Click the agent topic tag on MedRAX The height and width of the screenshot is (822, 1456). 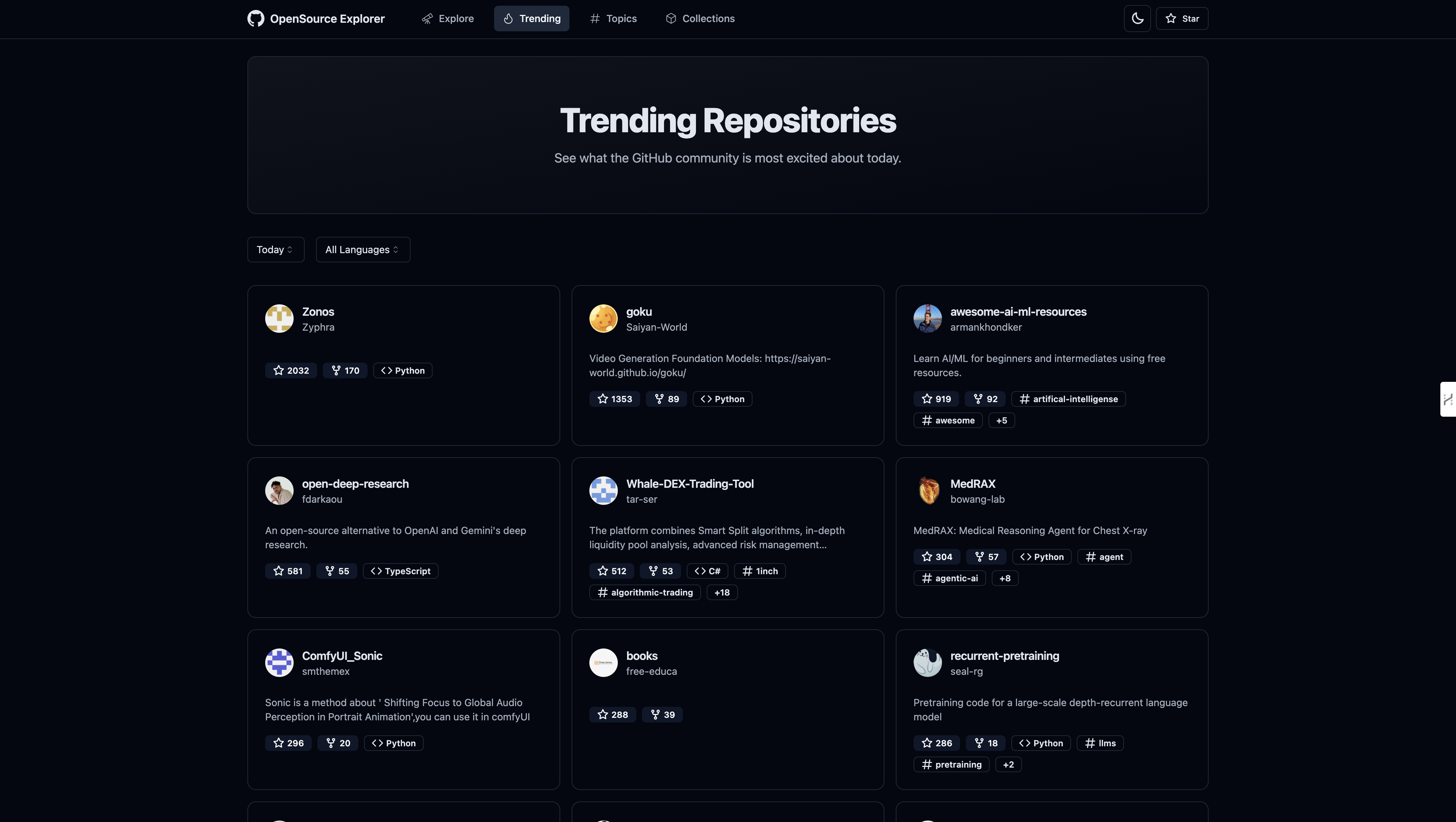click(1104, 557)
